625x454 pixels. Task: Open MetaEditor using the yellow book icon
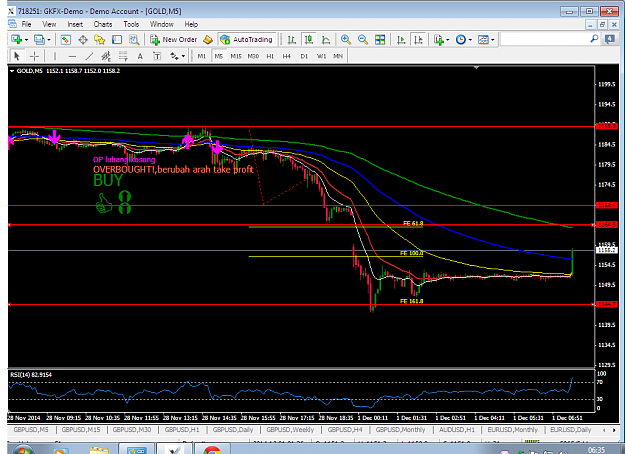pyautogui.click(x=208, y=39)
